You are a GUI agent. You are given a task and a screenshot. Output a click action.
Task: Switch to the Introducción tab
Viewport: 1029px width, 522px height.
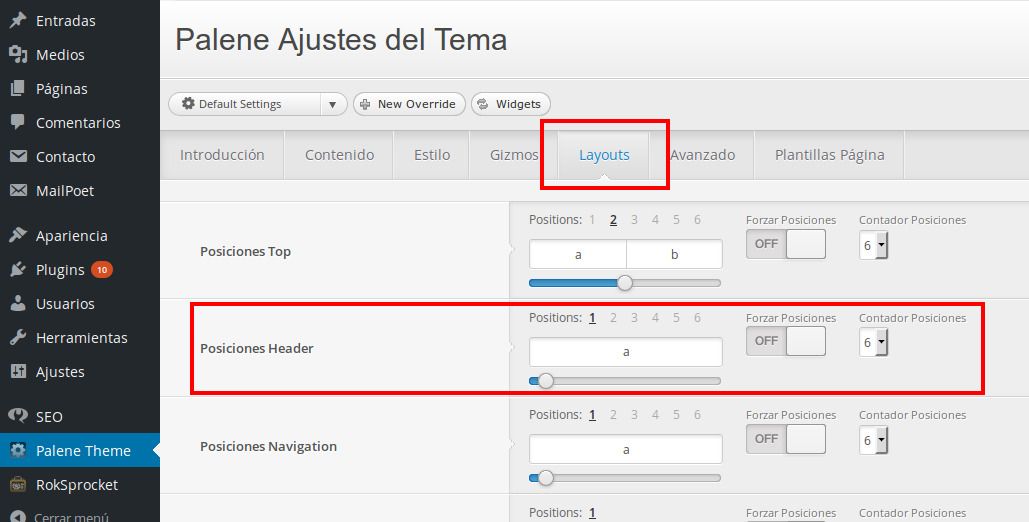tap(222, 155)
